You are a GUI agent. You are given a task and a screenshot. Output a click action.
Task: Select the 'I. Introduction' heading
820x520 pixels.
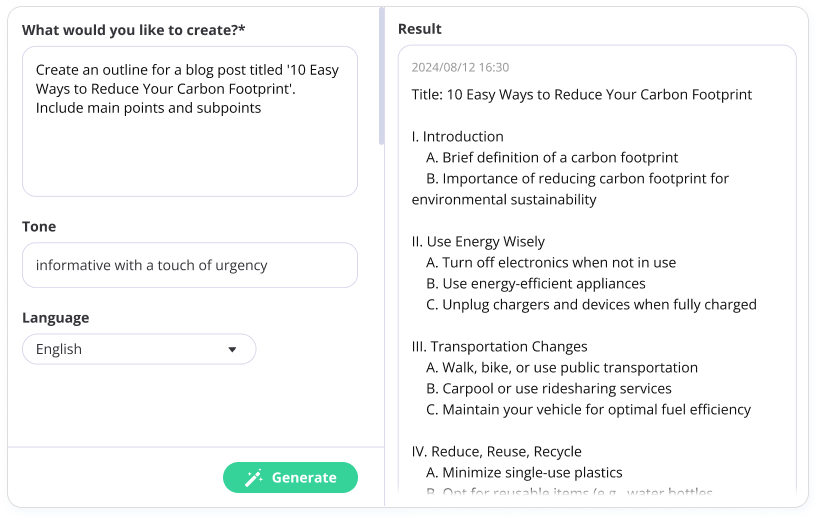457,136
